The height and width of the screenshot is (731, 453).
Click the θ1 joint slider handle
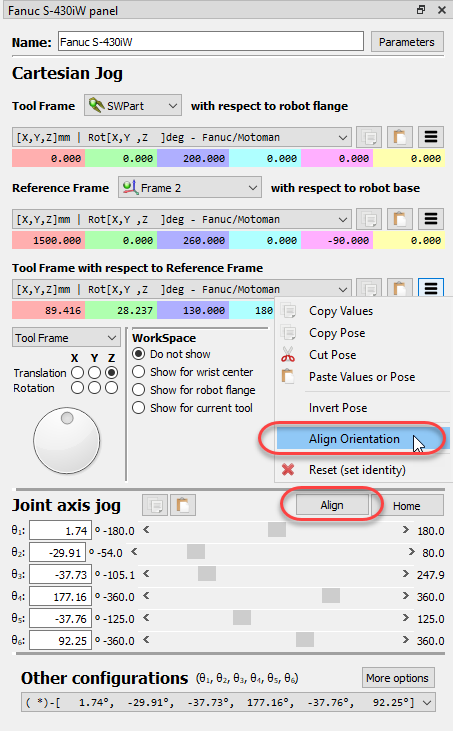pyautogui.click(x=277, y=530)
